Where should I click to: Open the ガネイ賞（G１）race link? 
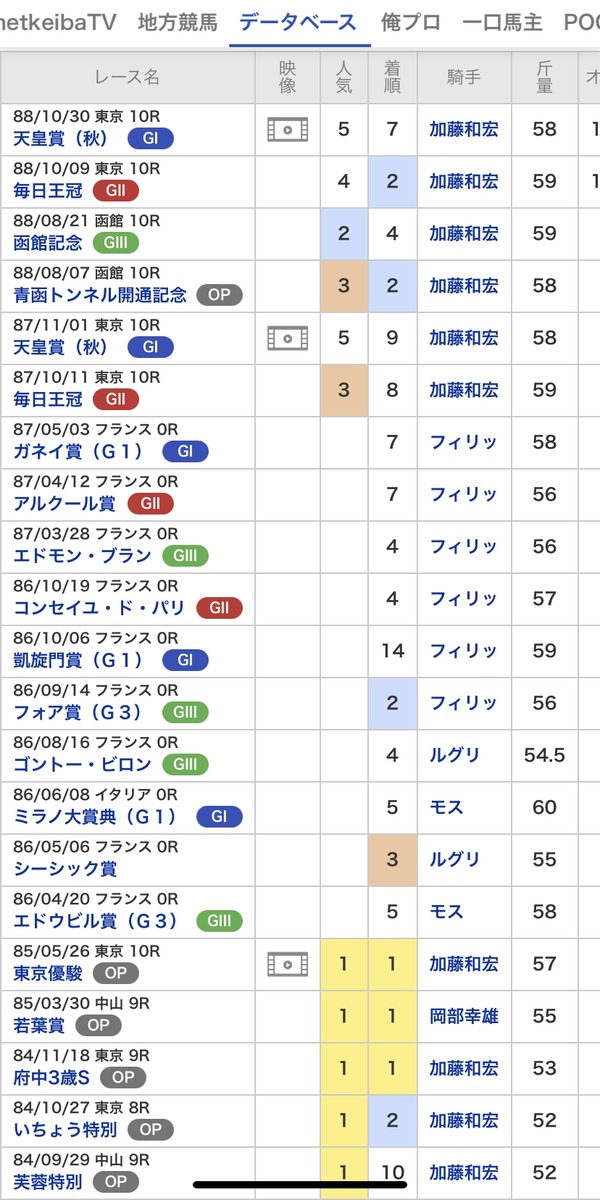[x=82, y=452]
